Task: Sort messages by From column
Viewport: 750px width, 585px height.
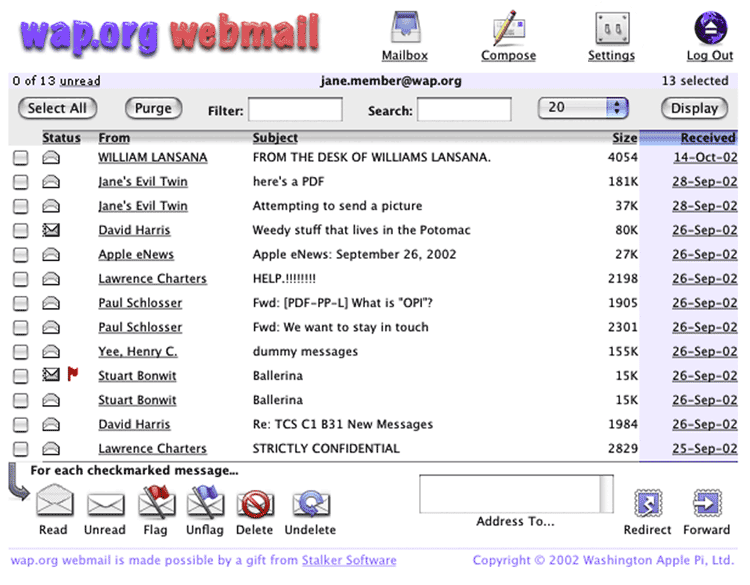Action: [114, 138]
